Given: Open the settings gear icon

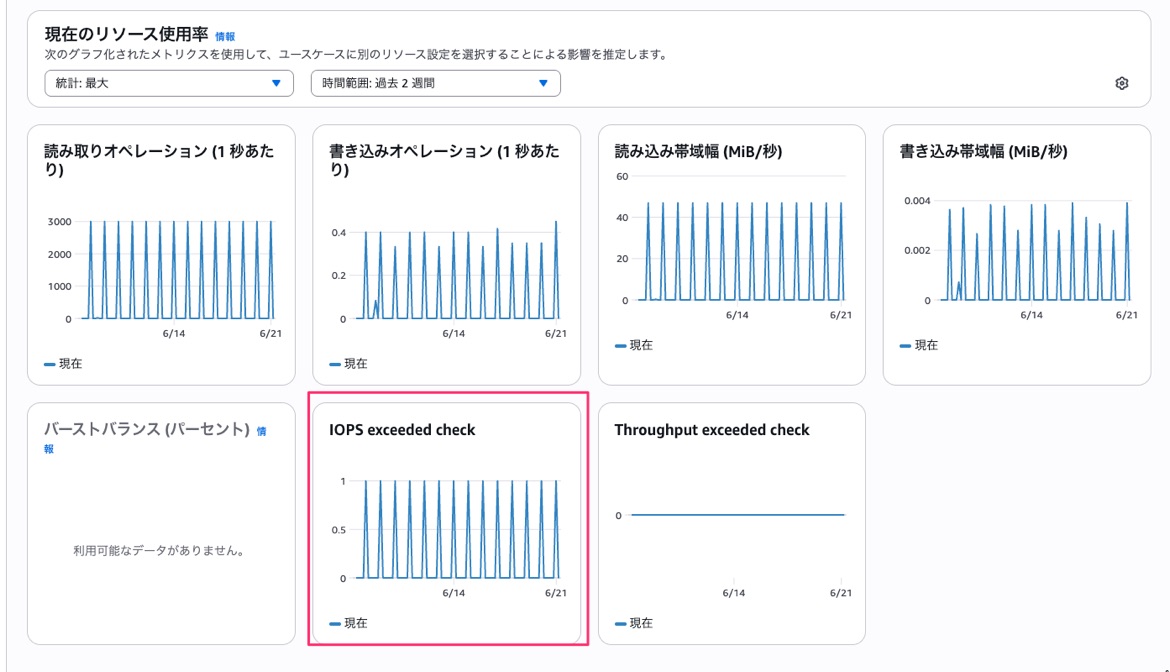Looking at the screenshot, I should [1121, 84].
